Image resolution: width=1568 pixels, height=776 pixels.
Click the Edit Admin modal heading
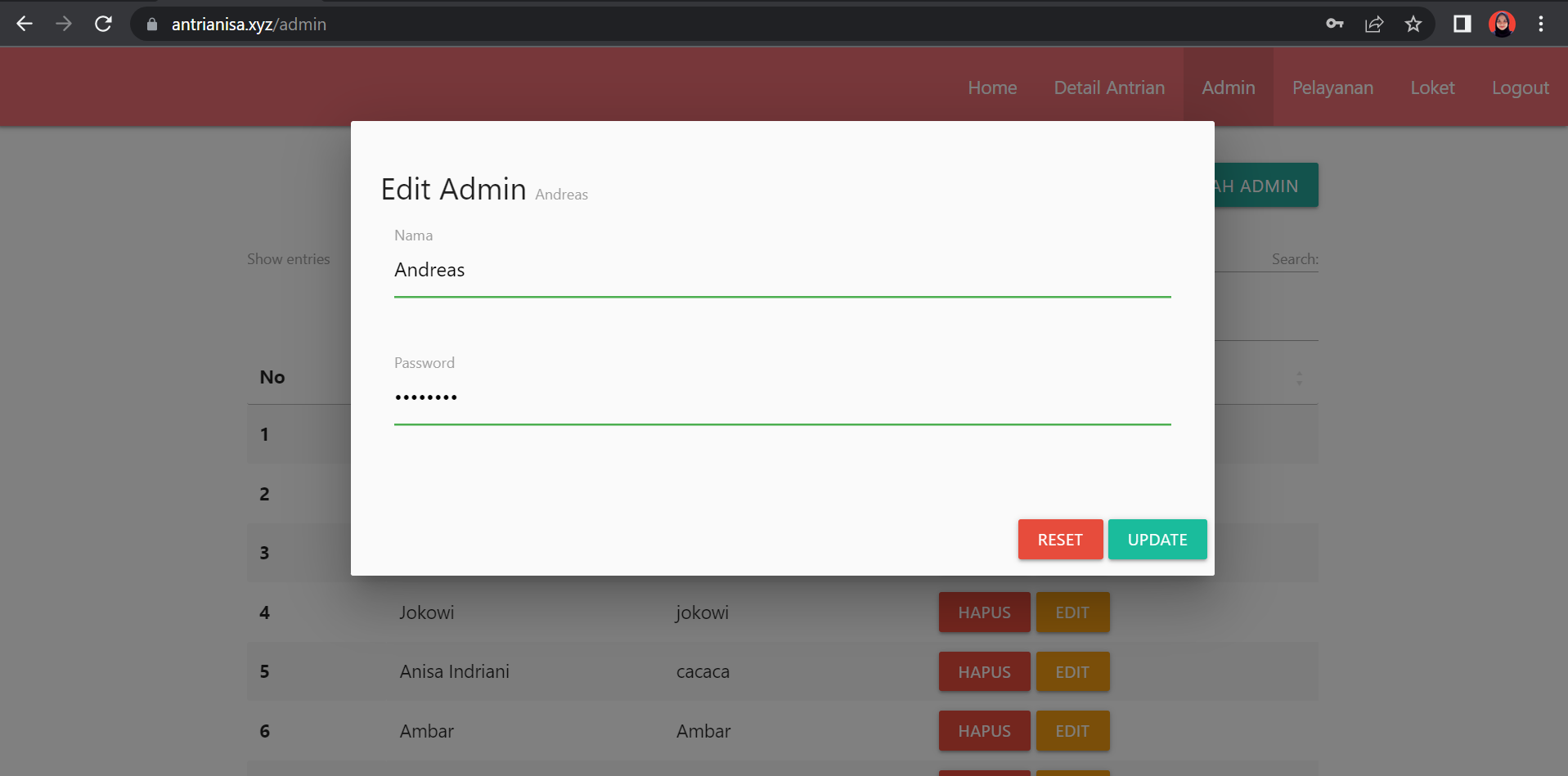pos(454,189)
